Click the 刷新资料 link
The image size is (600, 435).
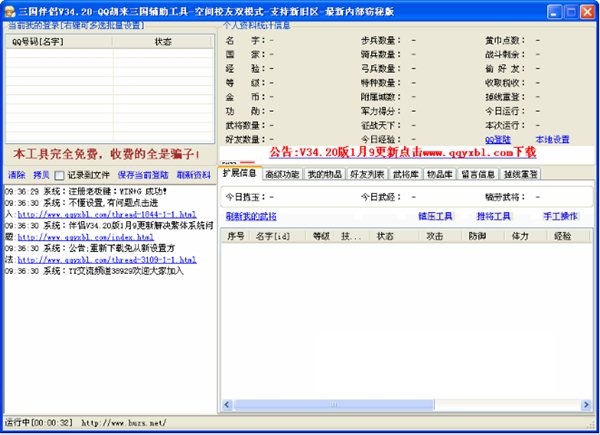coord(194,175)
